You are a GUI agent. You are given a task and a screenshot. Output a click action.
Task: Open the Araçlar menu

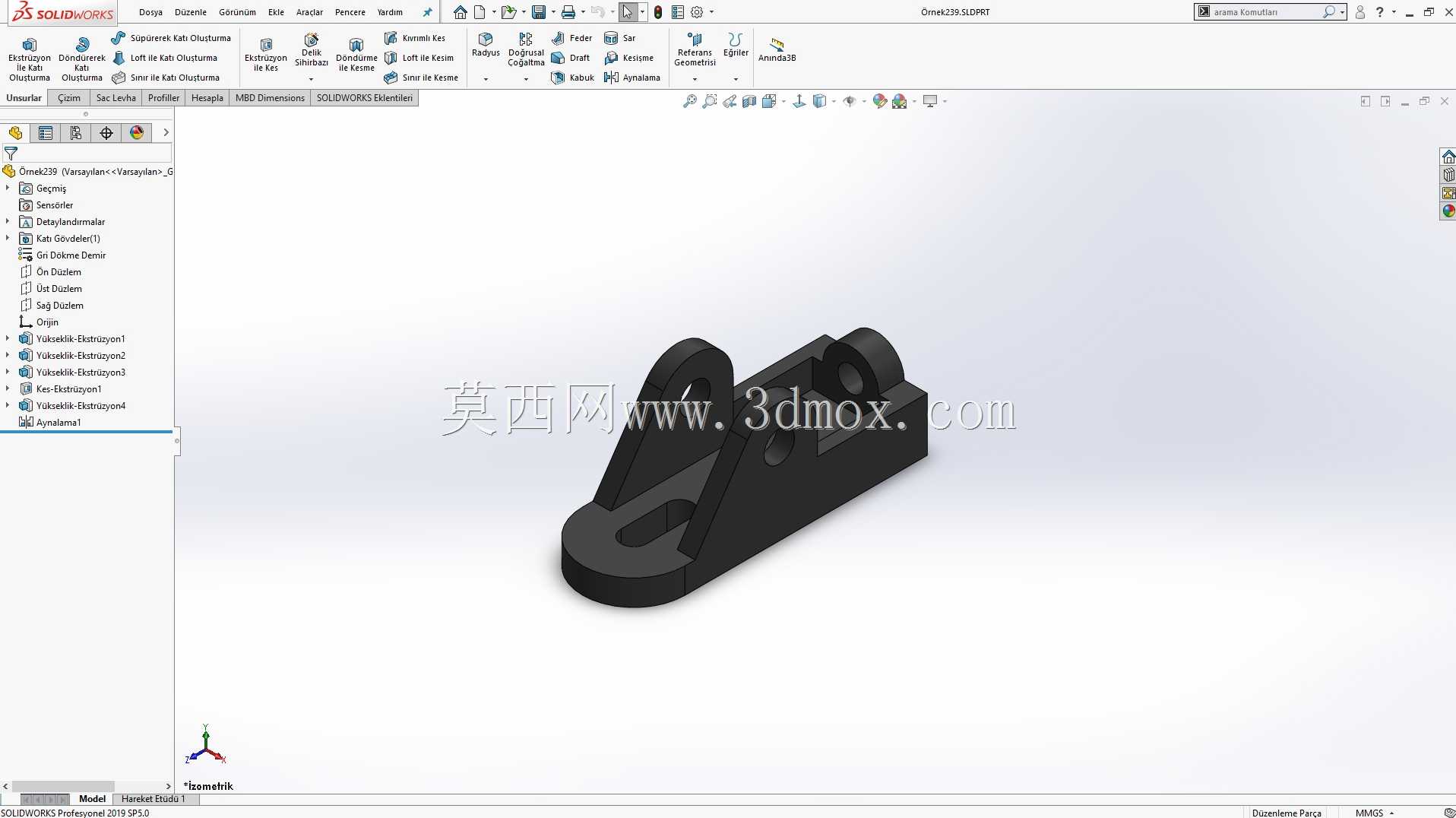[309, 12]
